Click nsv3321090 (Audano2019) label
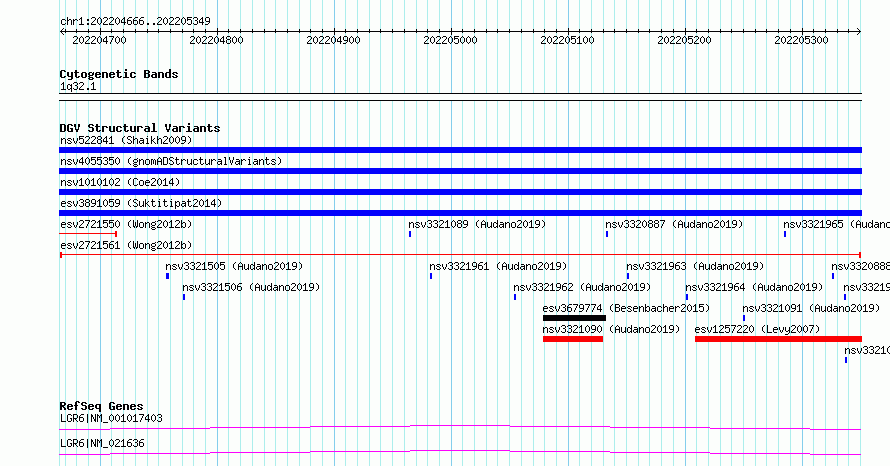The image size is (890, 466). pyautogui.click(x=611, y=329)
